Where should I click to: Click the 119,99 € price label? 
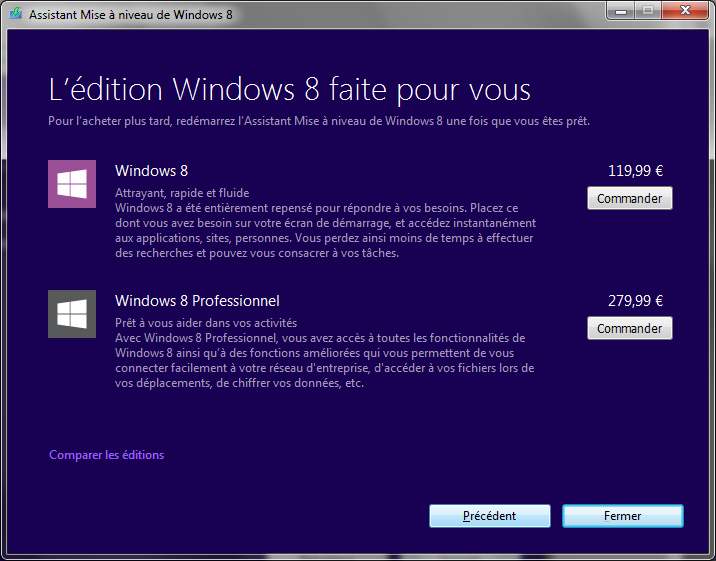(x=635, y=171)
